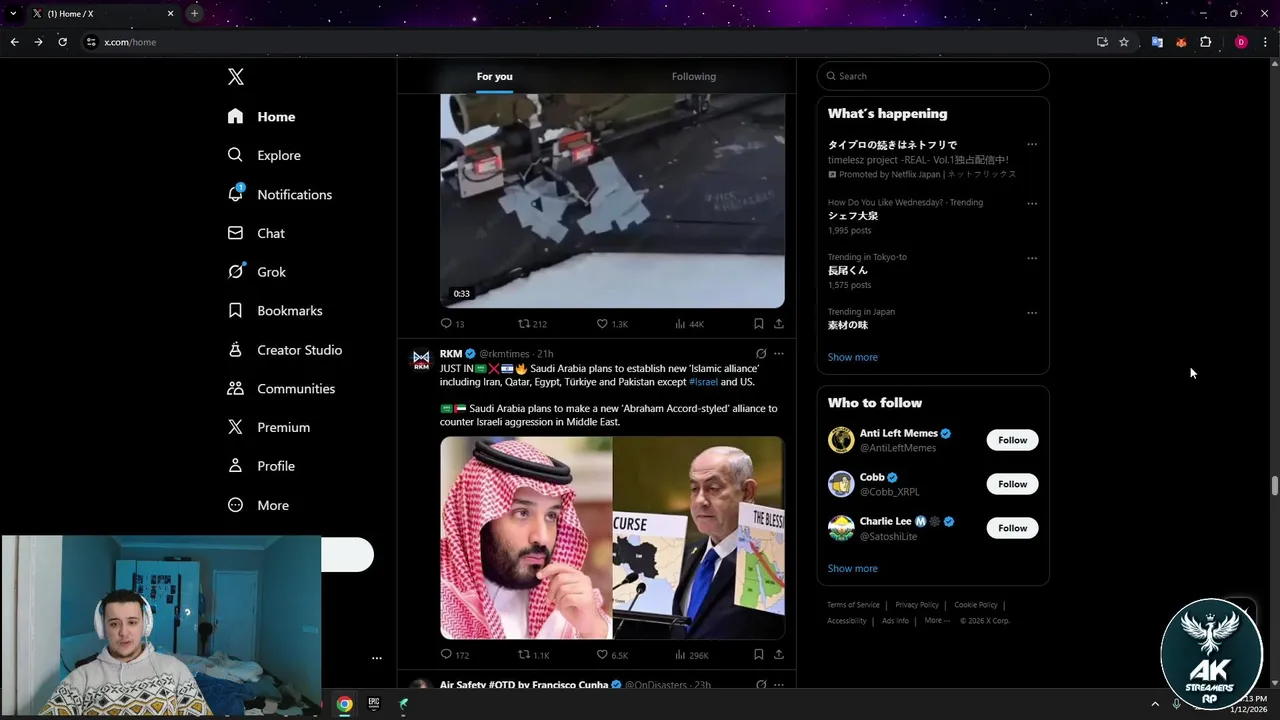The image size is (1280, 720).
Task: Open Bookmarks in the sidebar
Action: (275, 311)
